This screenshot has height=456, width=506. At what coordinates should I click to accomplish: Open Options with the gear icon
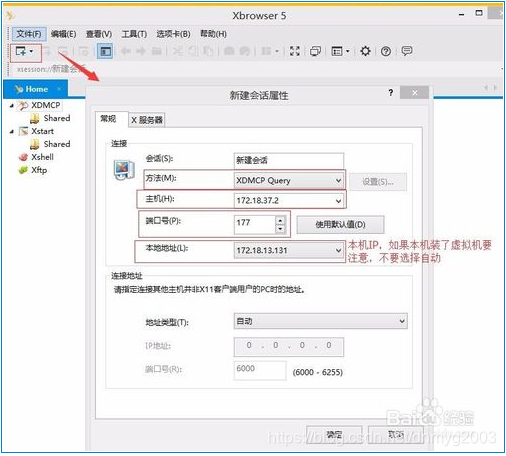click(365, 51)
